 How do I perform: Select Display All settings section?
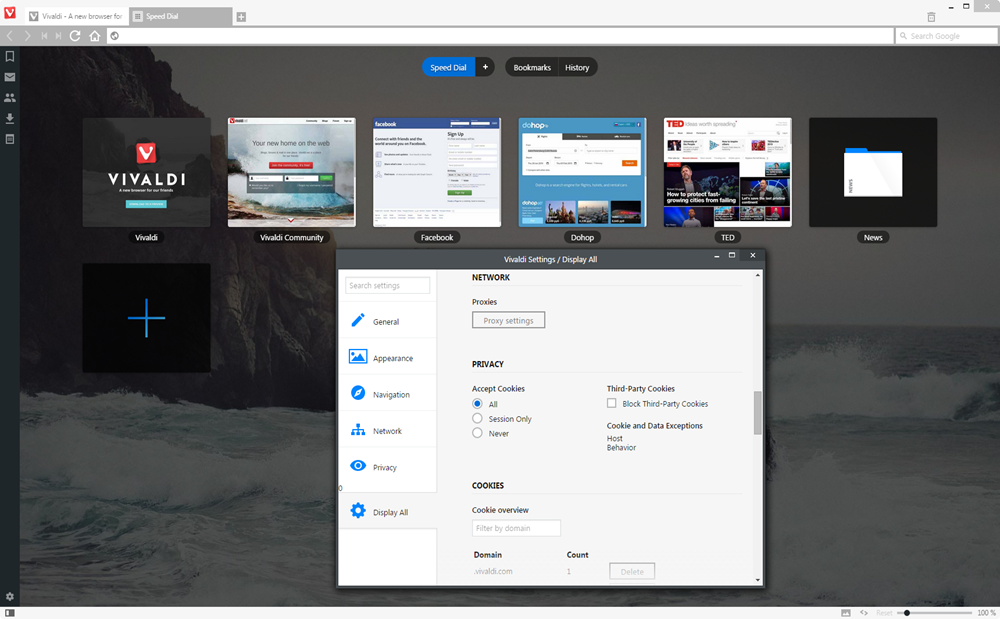[388, 511]
